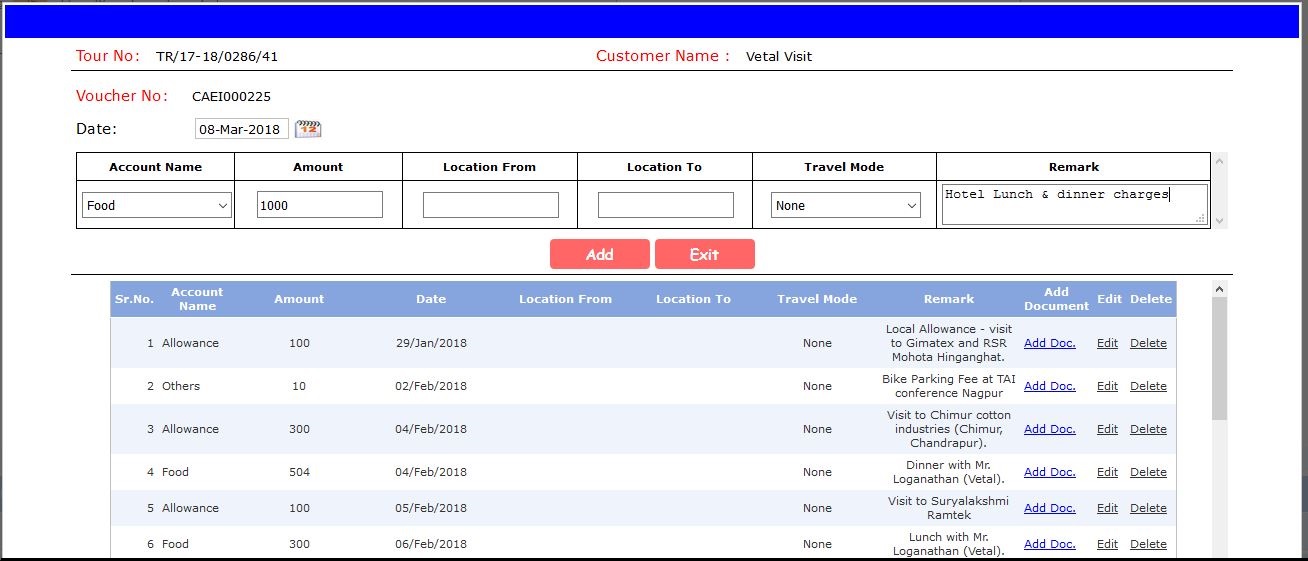This screenshot has width=1308, height=561.
Task: Click the Amount input field
Action: [x=319, y=205]
